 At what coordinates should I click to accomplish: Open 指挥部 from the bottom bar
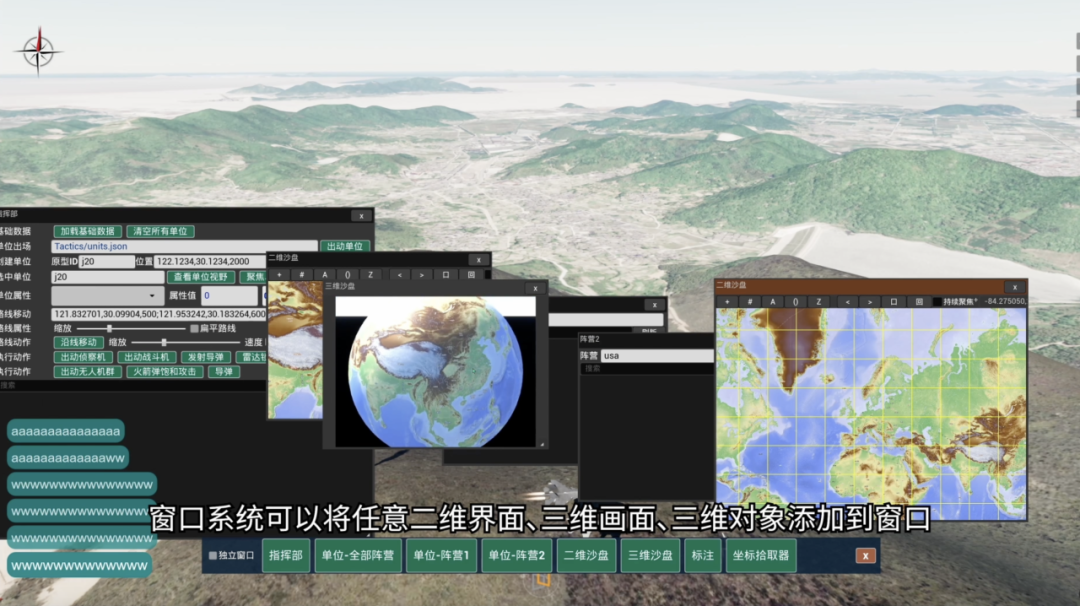coord(286,555)
